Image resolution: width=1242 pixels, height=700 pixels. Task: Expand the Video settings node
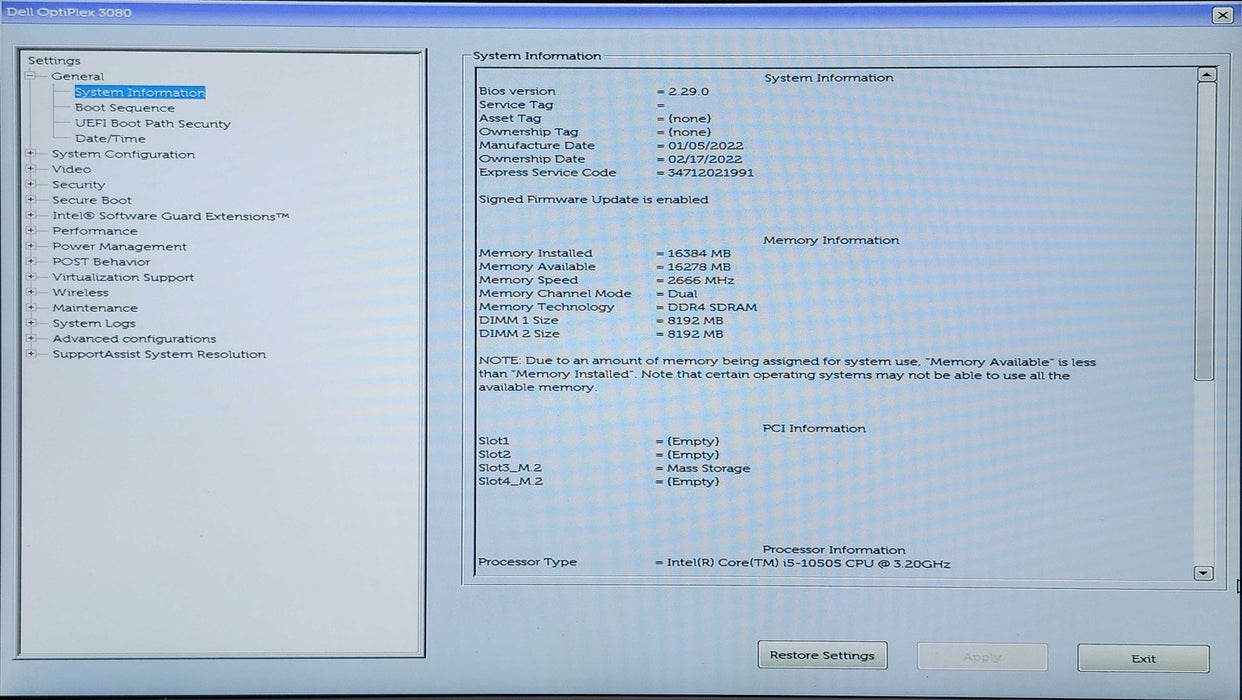pos(31,169)
